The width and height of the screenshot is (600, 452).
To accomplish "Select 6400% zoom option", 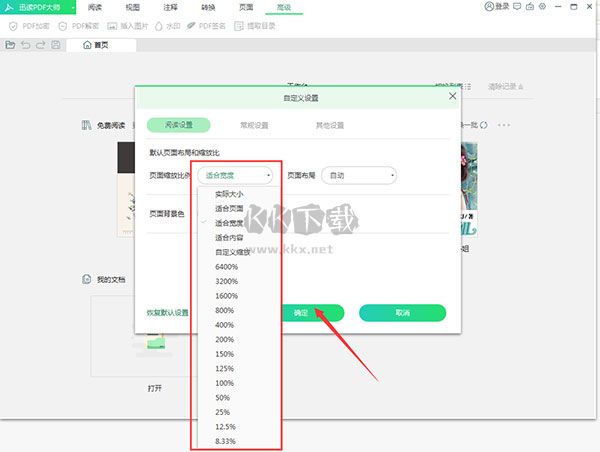I will point(227,267).
